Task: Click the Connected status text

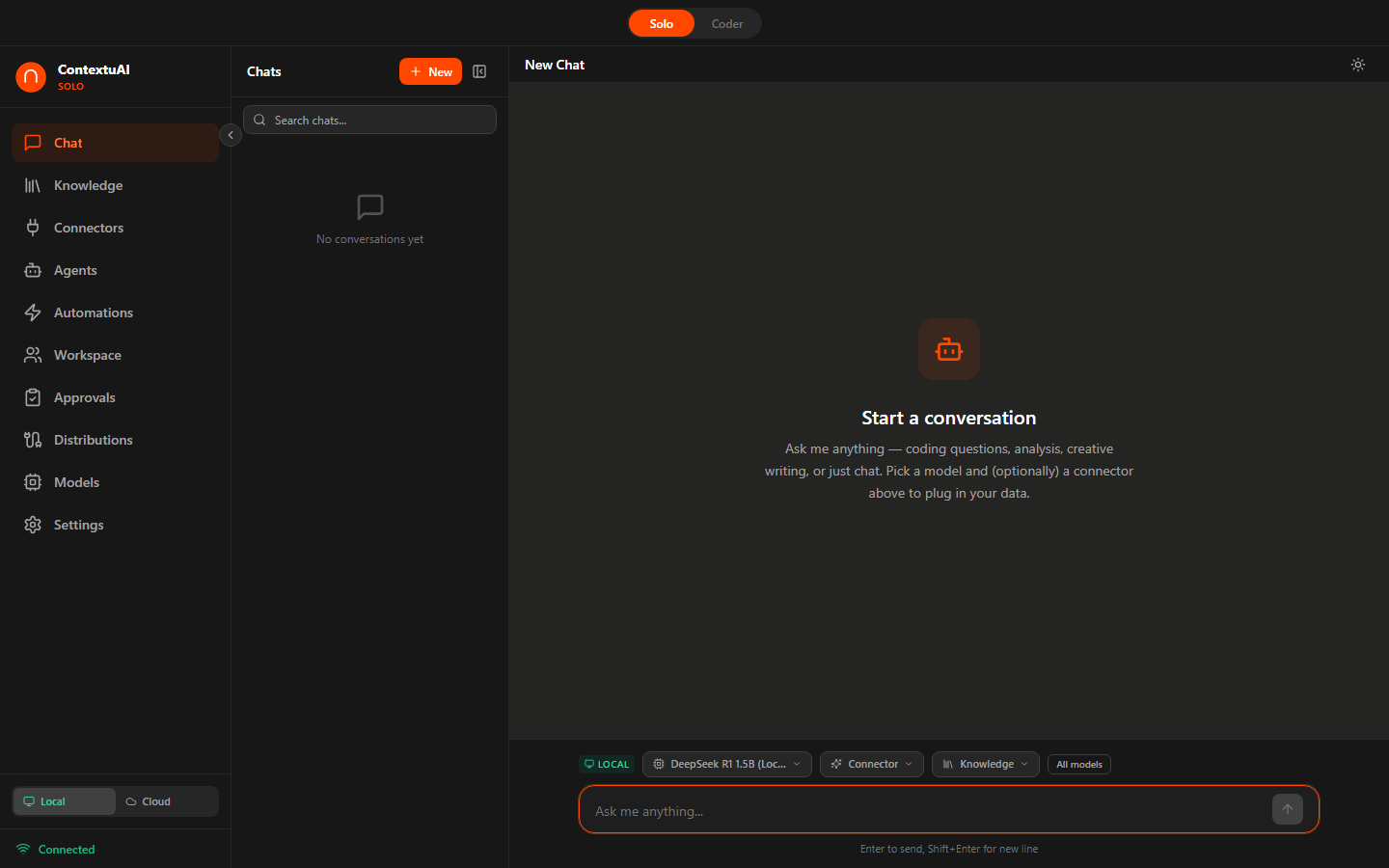Action: pos(67,850)
